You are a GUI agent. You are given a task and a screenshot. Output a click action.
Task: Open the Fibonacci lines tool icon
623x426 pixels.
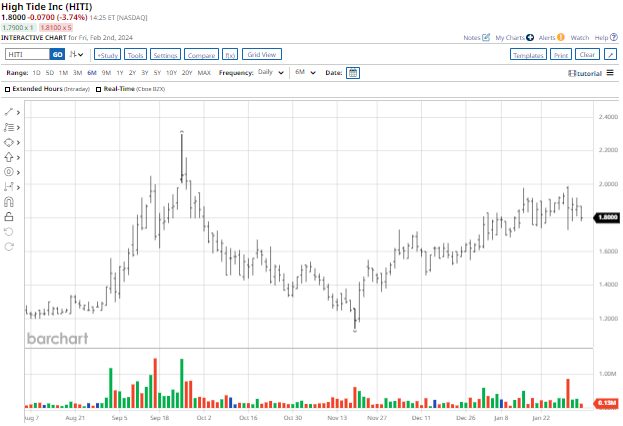[9, 128]
